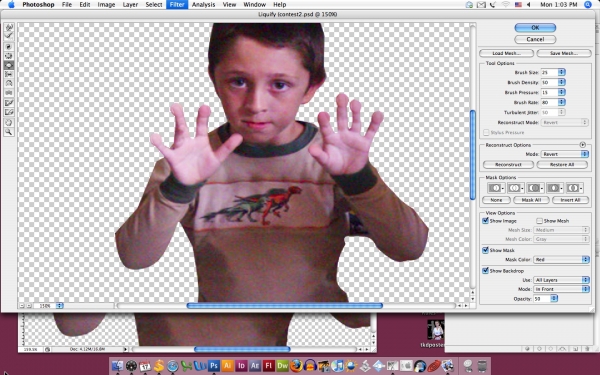Click the Liquify horizontal scrollbar thumb
The height and width of the screenshot is (375, 600).
click(285, 305)
